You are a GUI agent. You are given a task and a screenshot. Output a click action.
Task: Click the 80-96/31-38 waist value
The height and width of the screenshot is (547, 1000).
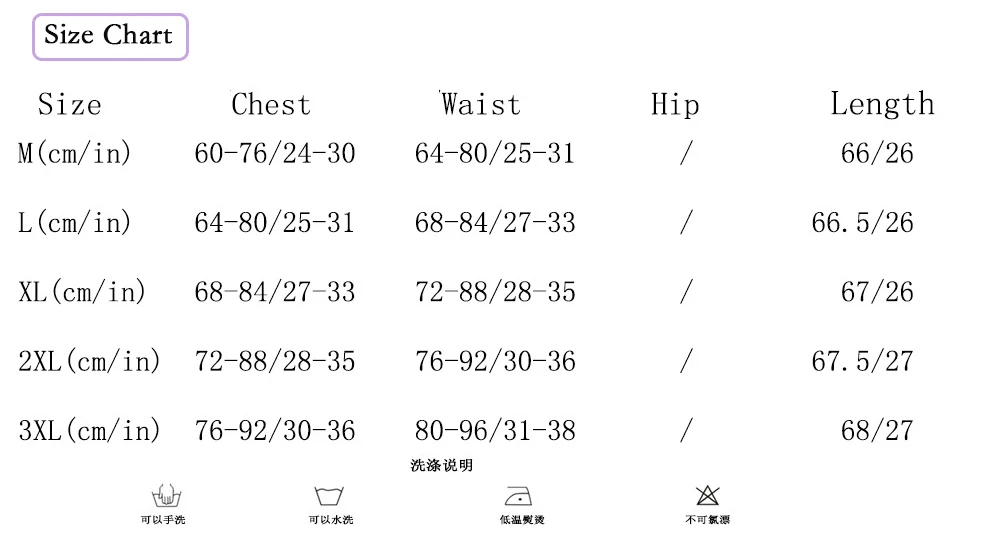tap(495, 431)
